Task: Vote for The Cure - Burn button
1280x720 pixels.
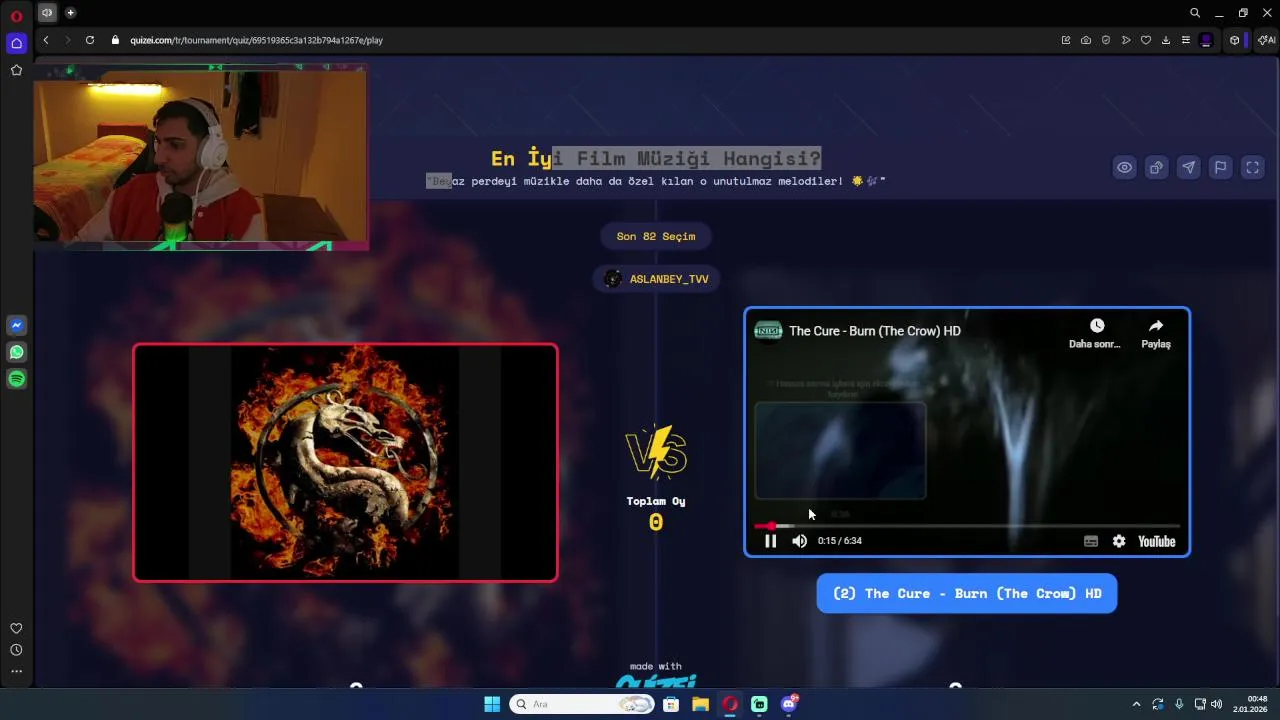Action: click(967, 593)
